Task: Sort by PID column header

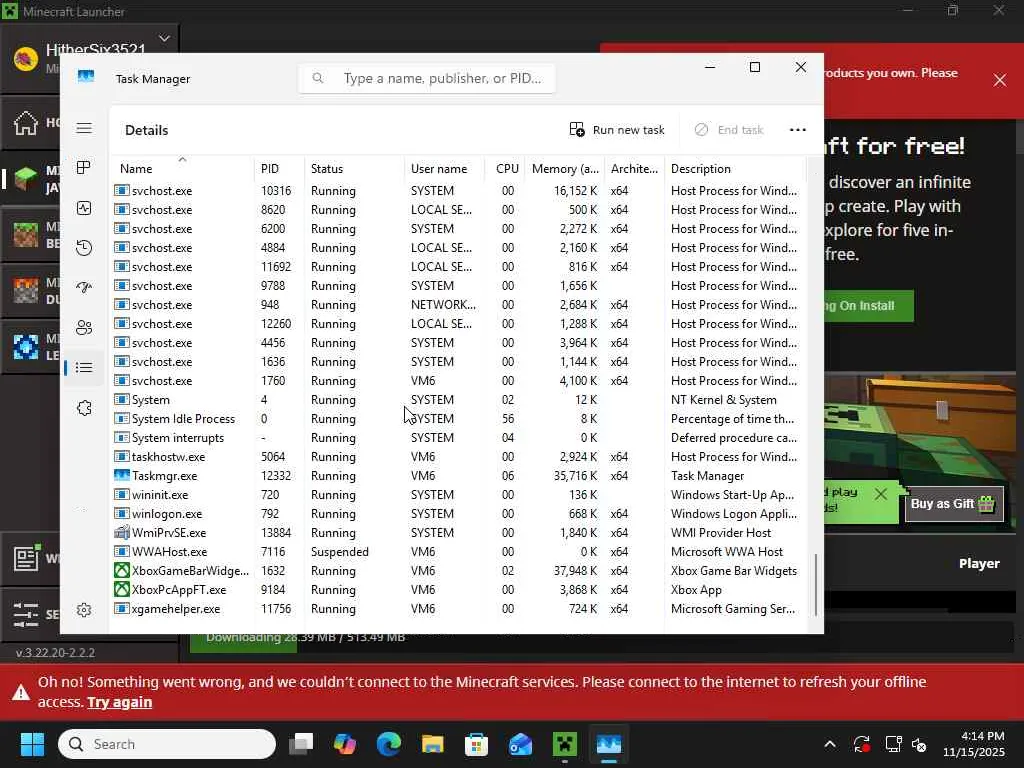Action: (x=279, y=168)
